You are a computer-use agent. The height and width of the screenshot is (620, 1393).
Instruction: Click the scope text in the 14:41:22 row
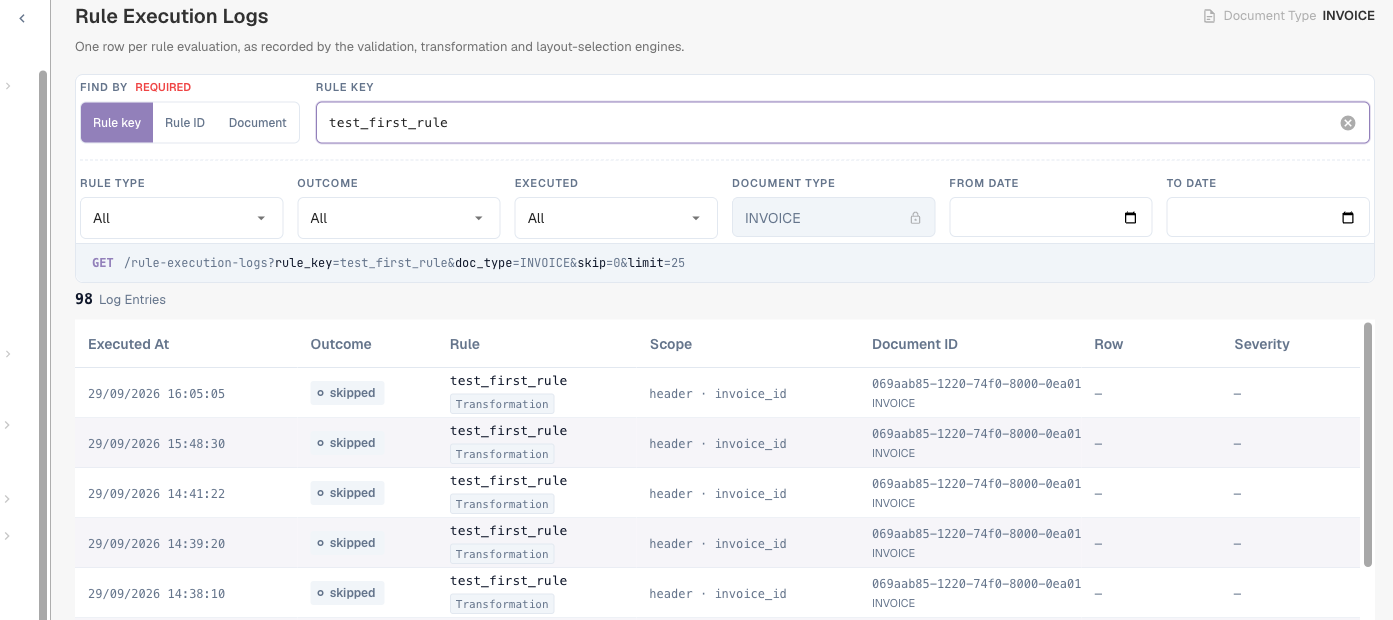click(718, 494)
